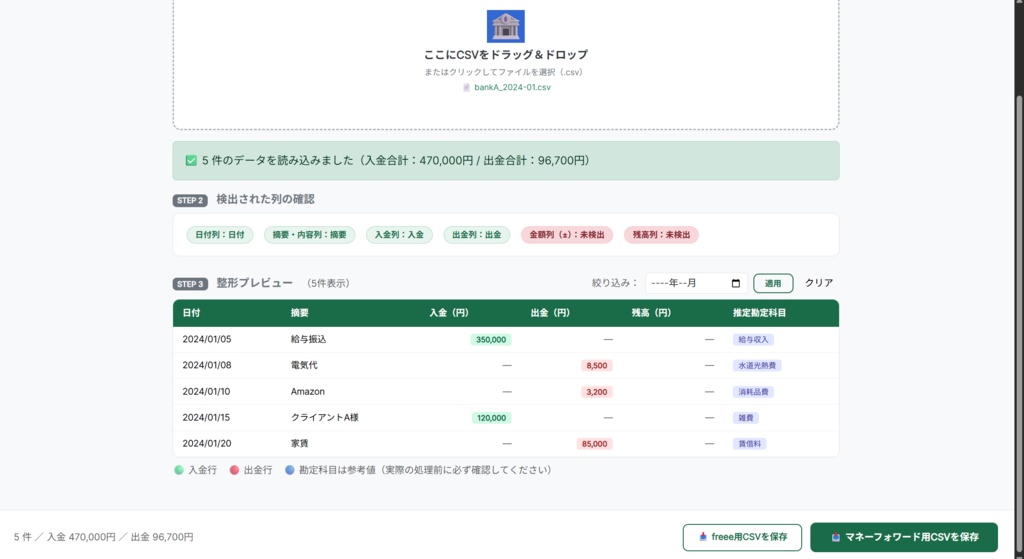
Task: Apply the month filter with 適用
Action: (x=773, y=283)
